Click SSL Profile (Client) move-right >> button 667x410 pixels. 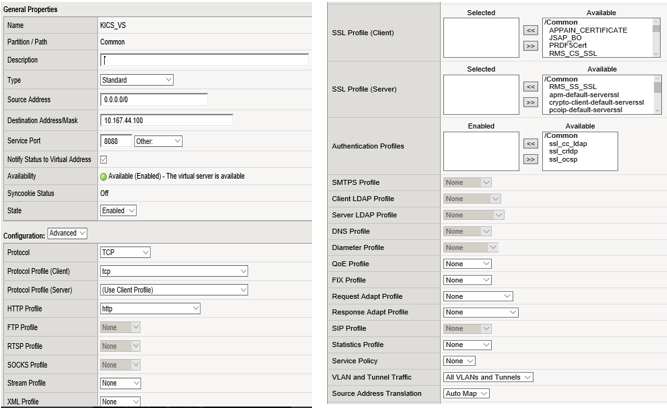click(530, 45)
